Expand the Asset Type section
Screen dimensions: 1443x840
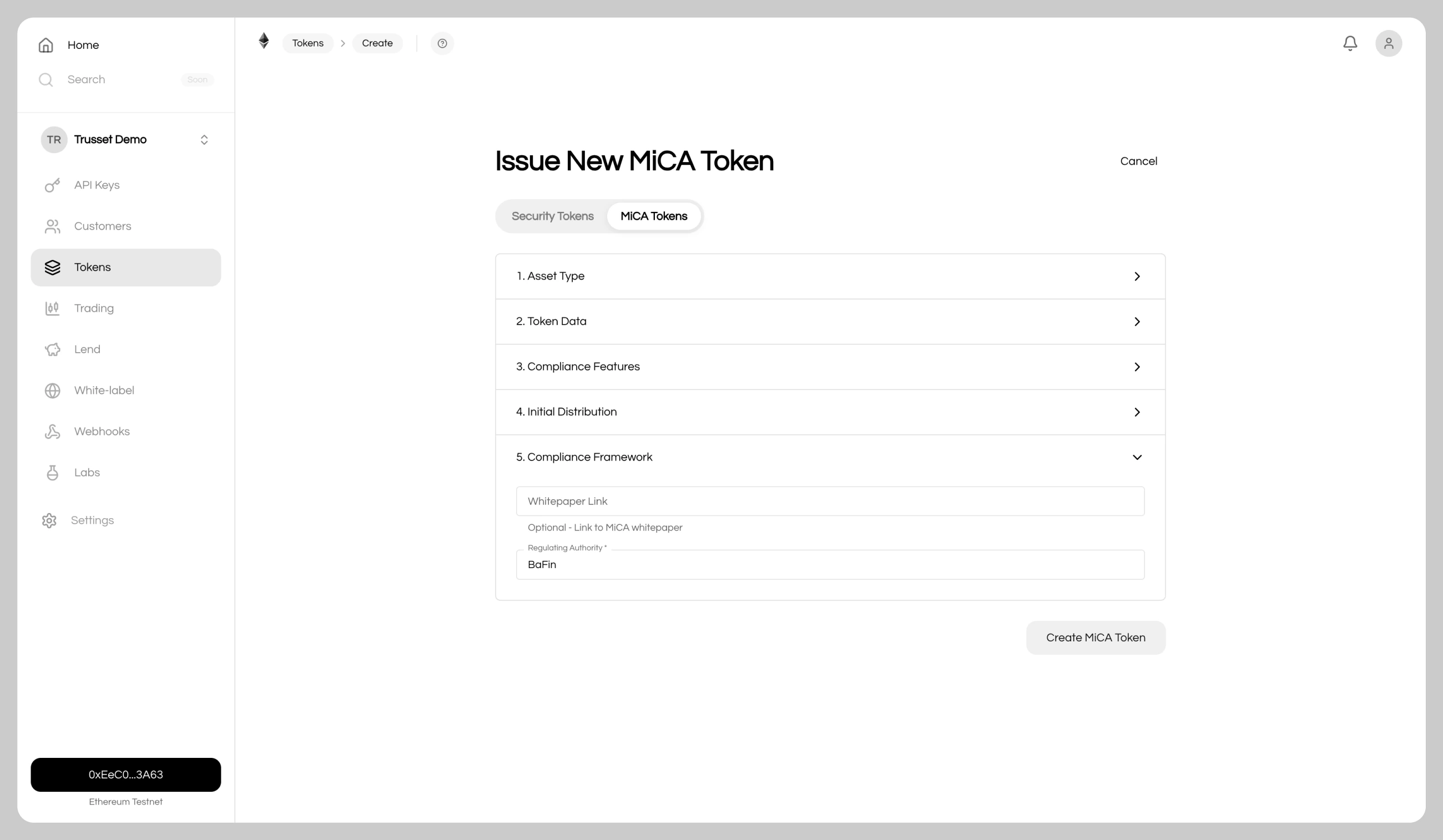coord(1137,276)
